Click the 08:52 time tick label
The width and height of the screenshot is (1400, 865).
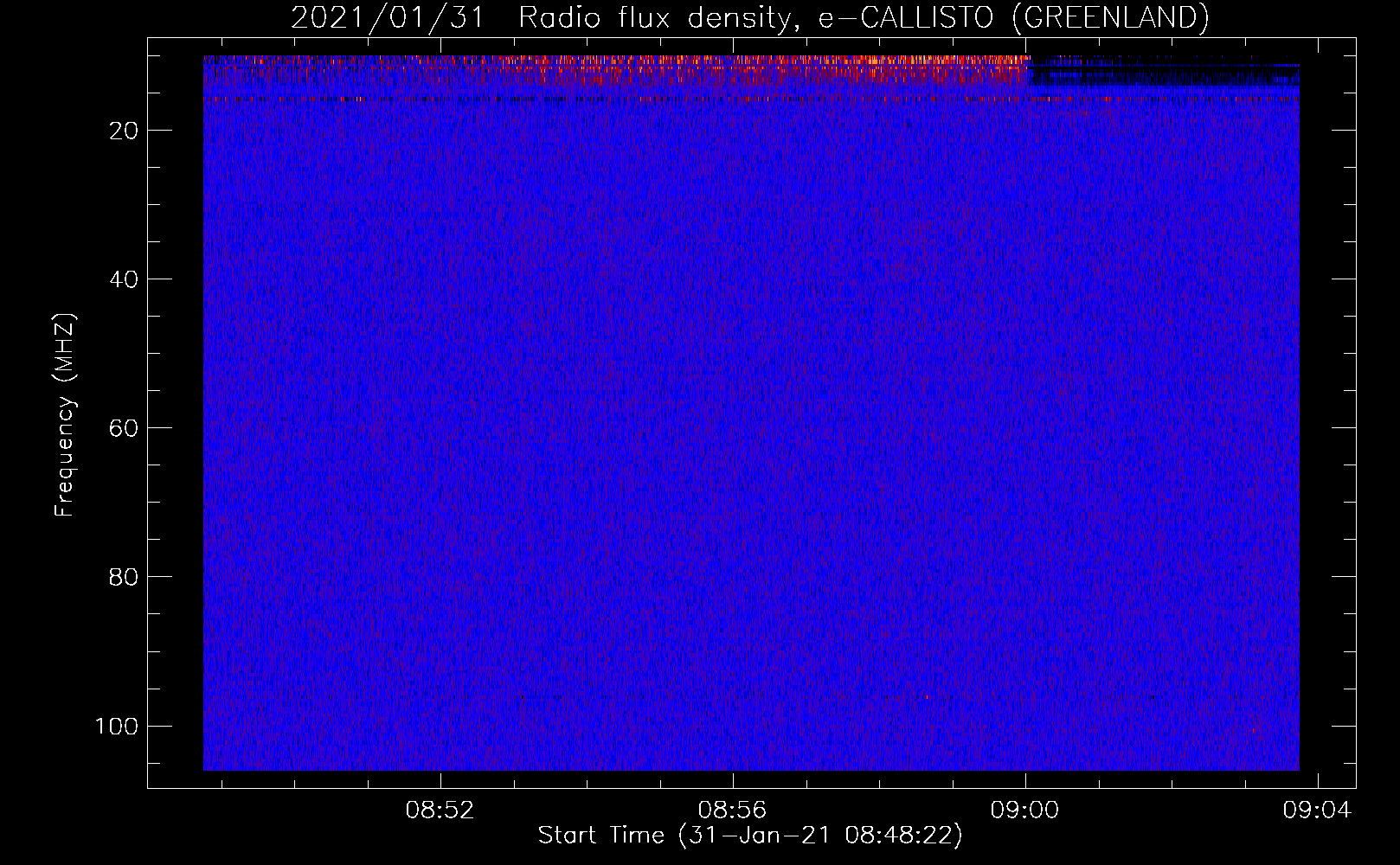[440, 811]
